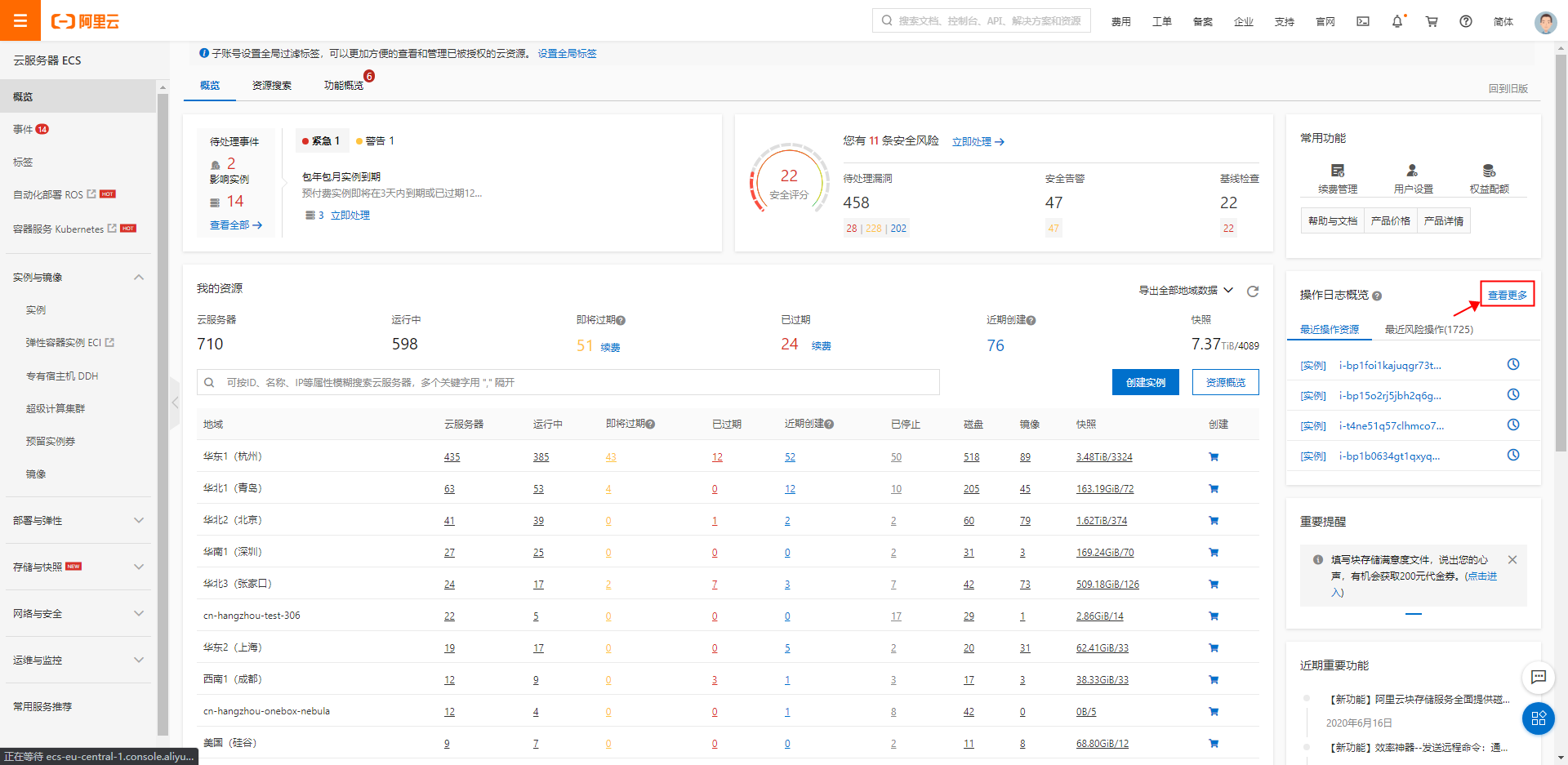Open the user avatar menu
Image resolution: width=1568 pixels, height=765 pixels.
pos(1545,22)
